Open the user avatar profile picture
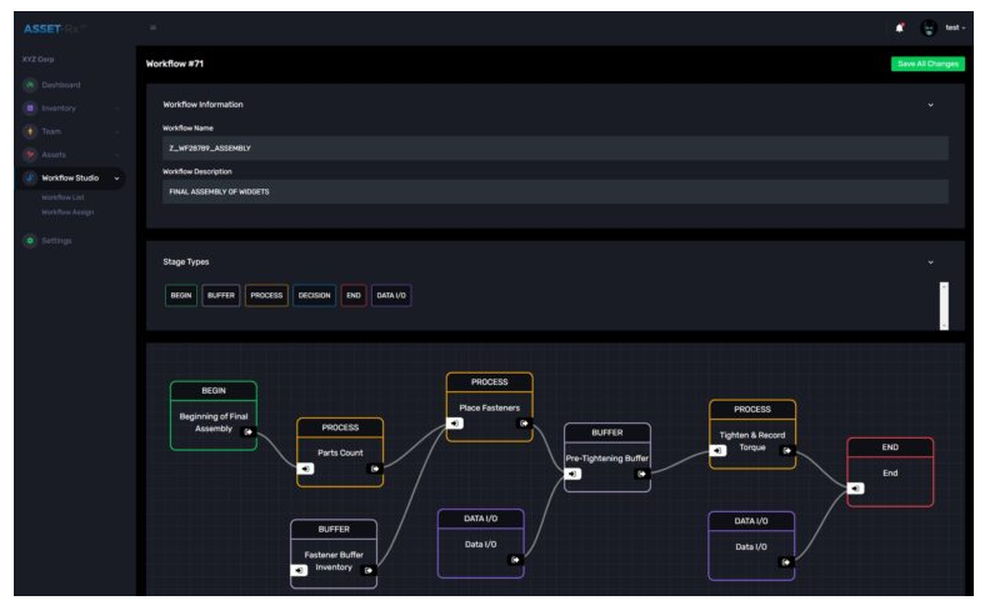This screenshot has height=601, width=1000. [x=929, y=28]
